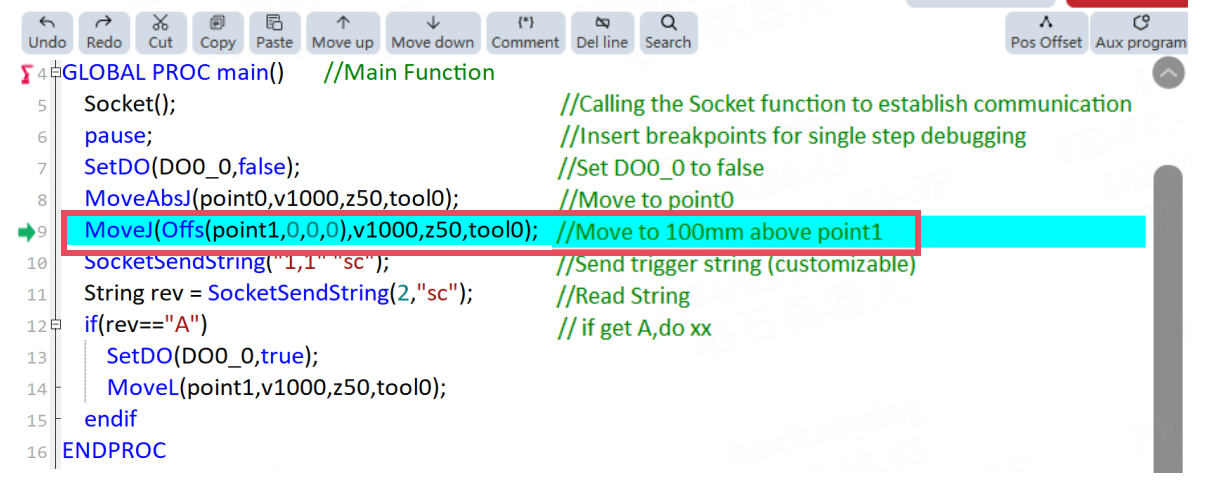Paste using the Paste toolbar icon
The height and width of the screenshot is (483, 1207).
(274, 32)
